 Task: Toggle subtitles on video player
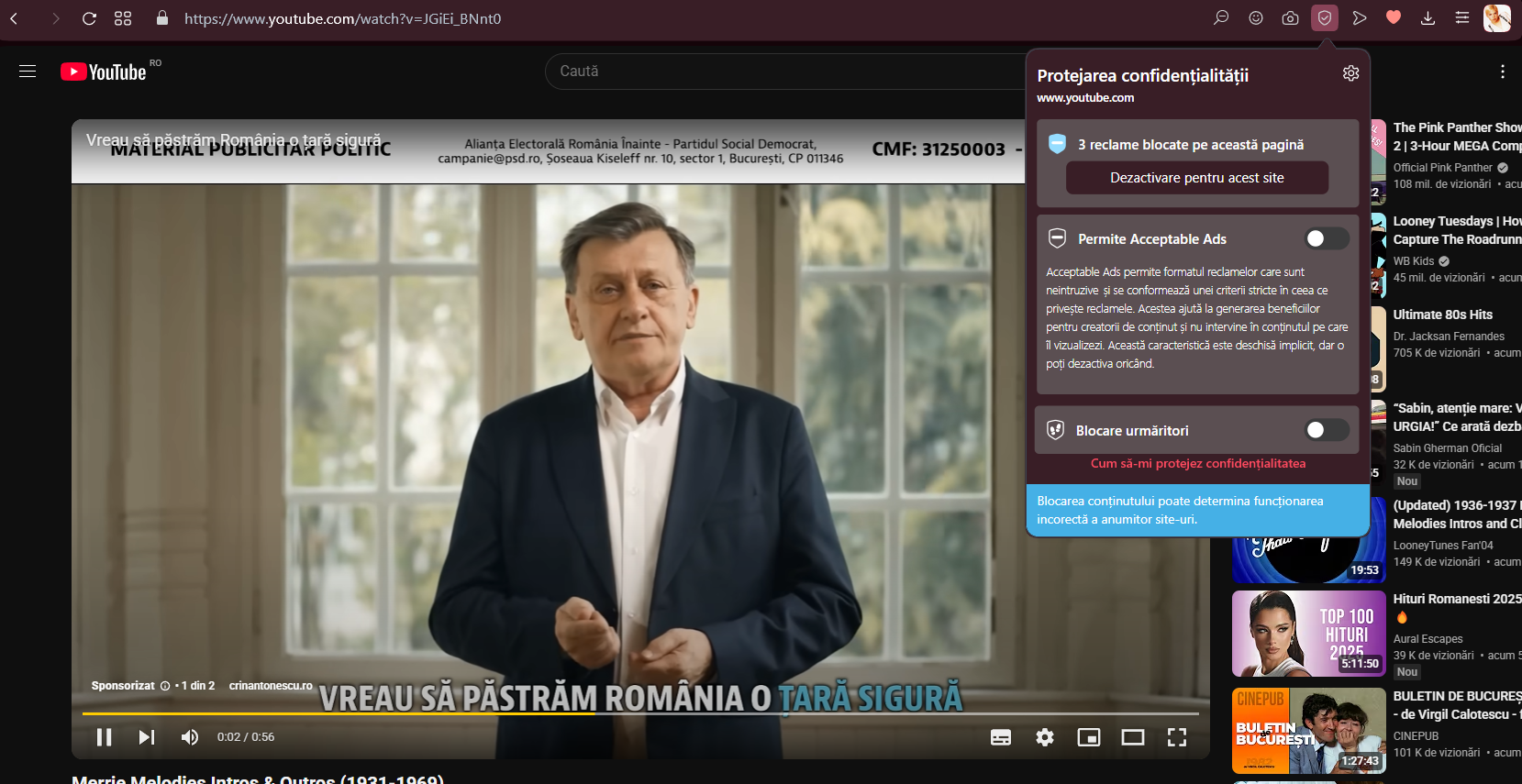coord(1001,737)
